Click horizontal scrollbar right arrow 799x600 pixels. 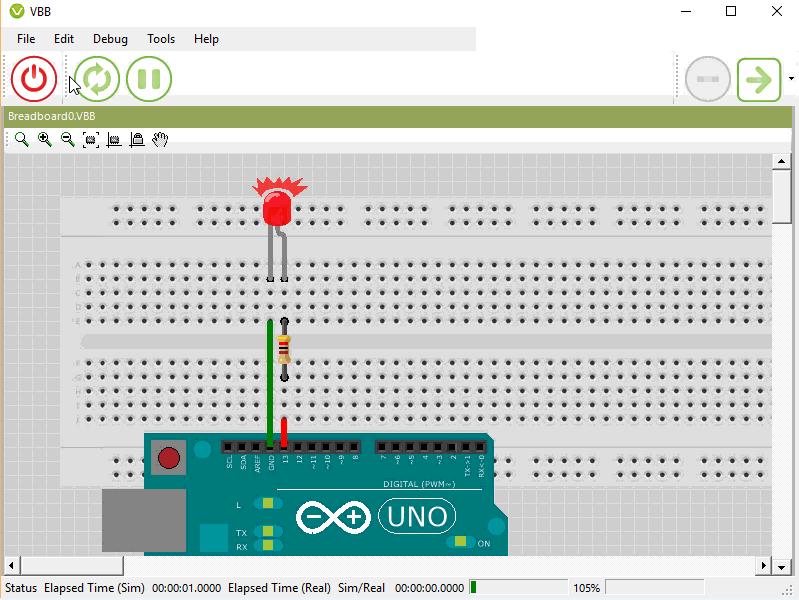pos(763,565)
